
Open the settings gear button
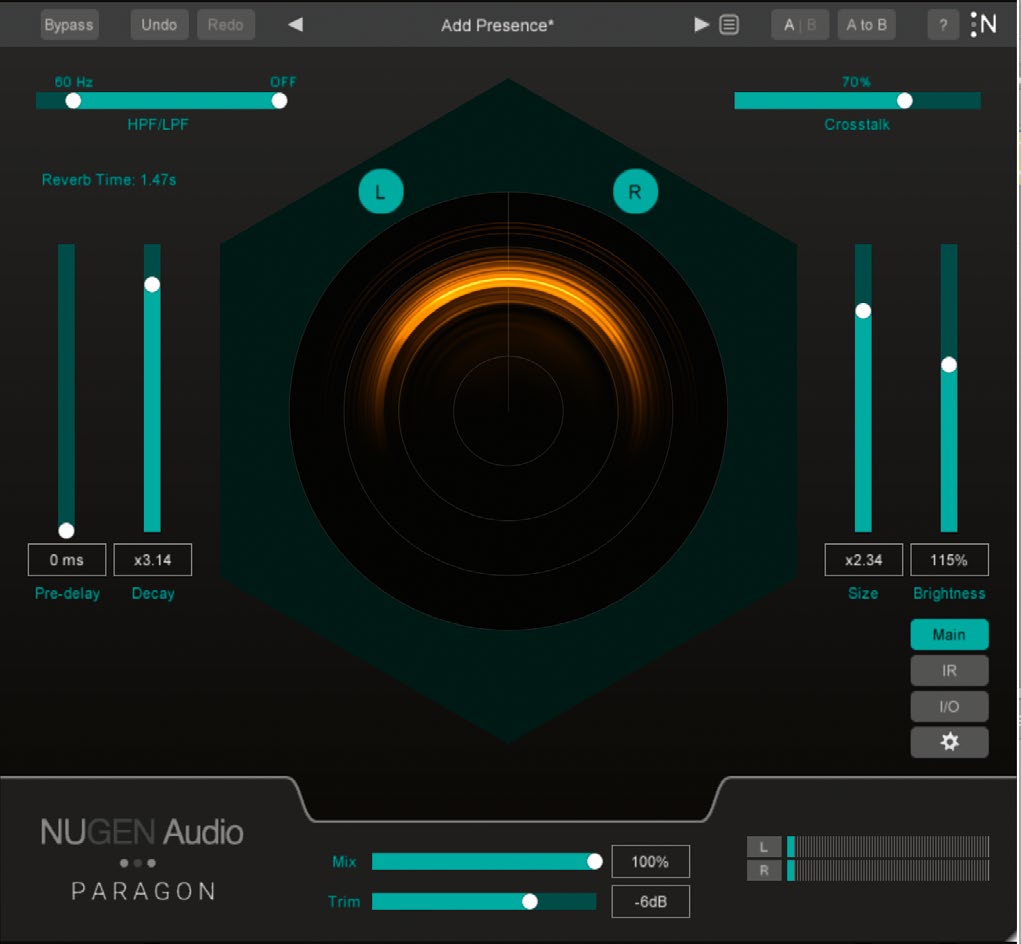pos(949,742)
